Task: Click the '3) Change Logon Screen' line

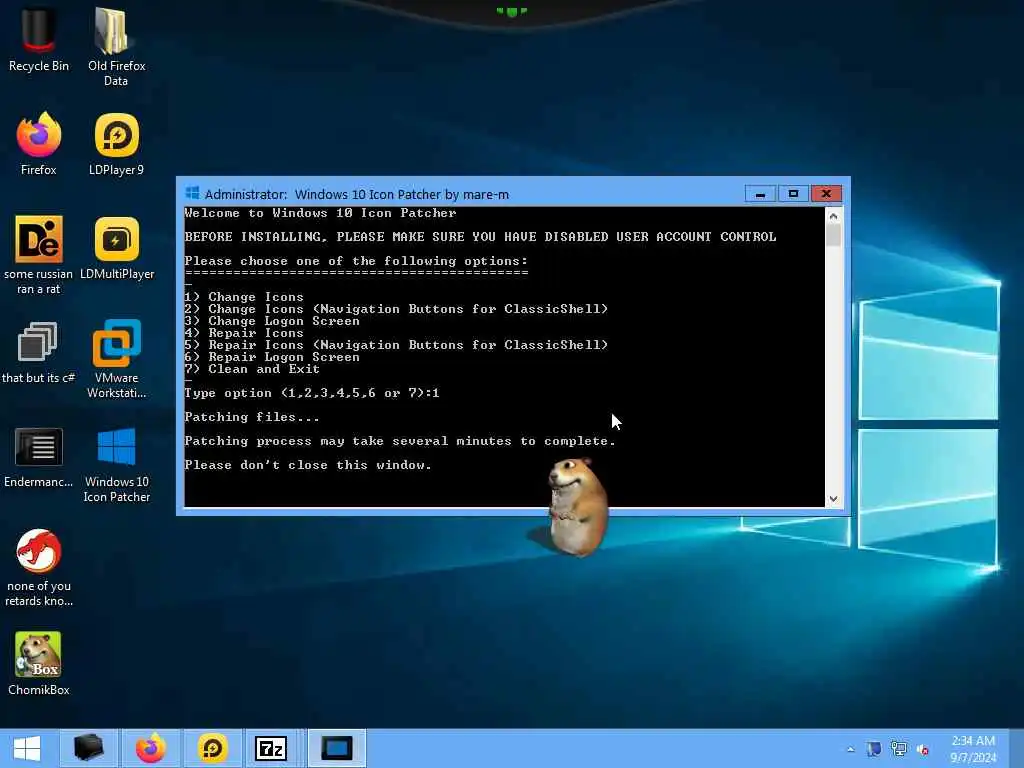Action: pos(272,321)
